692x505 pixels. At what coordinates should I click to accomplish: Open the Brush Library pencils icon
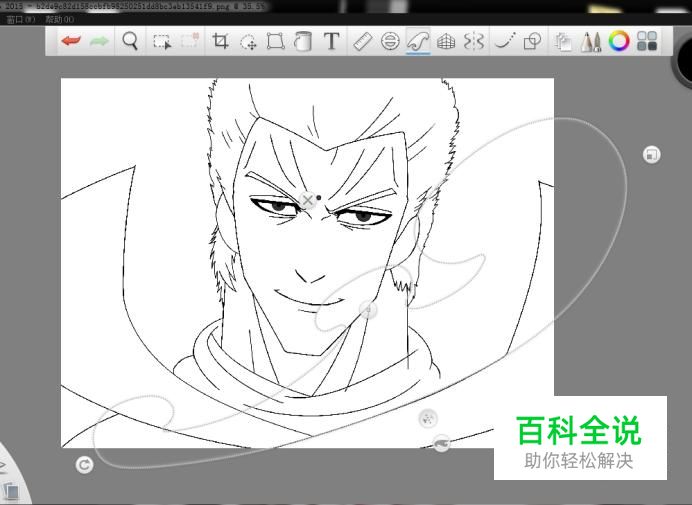point(591,41)
